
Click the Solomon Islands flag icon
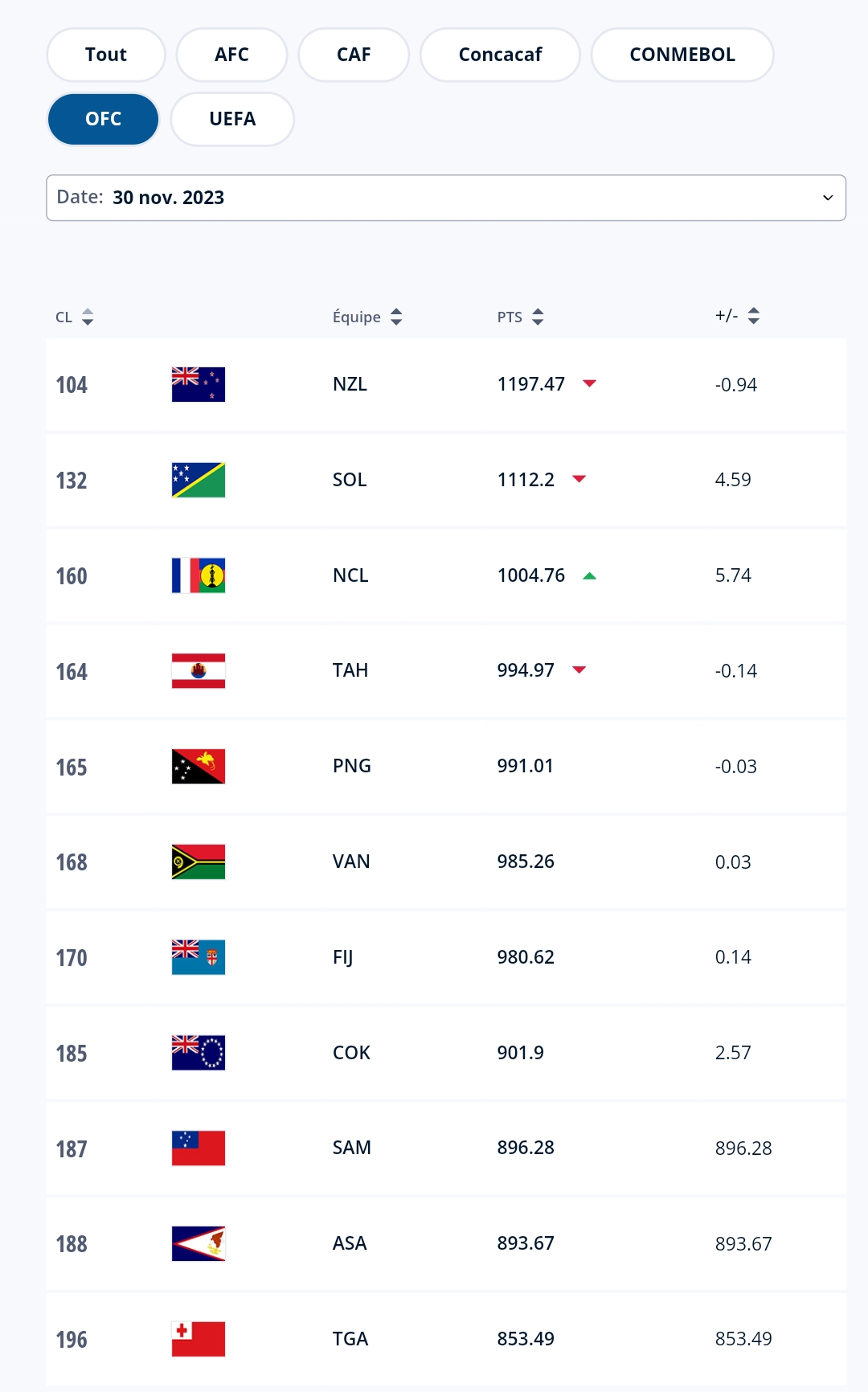coord(198,480)
